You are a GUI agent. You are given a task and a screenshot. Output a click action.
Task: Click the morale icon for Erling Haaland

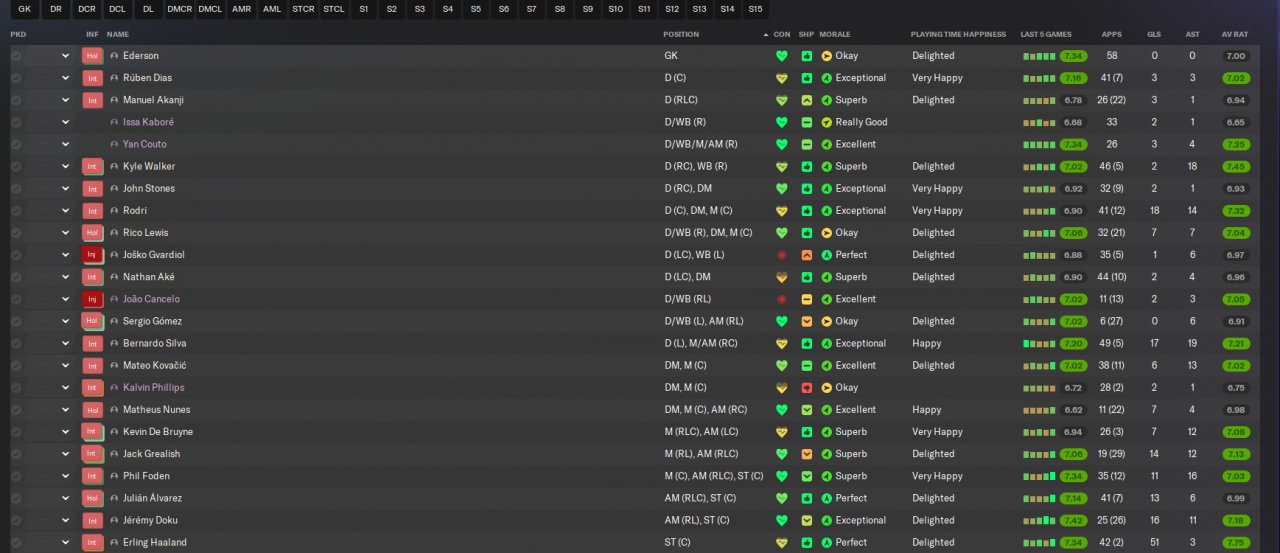[827, 542]
